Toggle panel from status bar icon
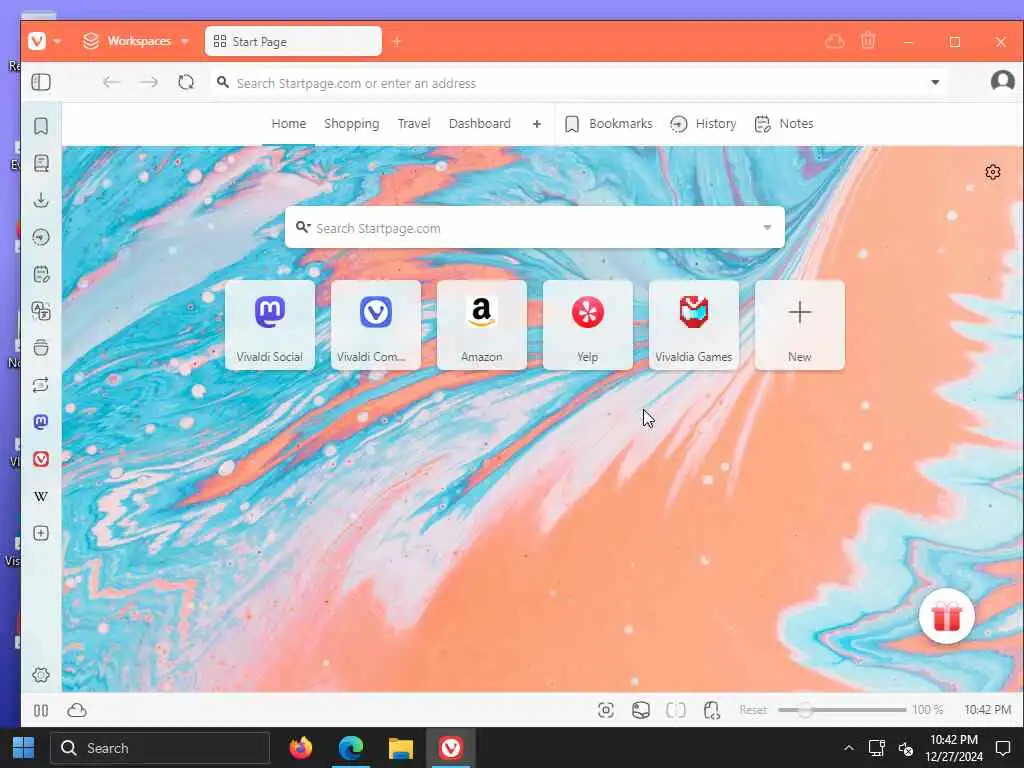 41,710
